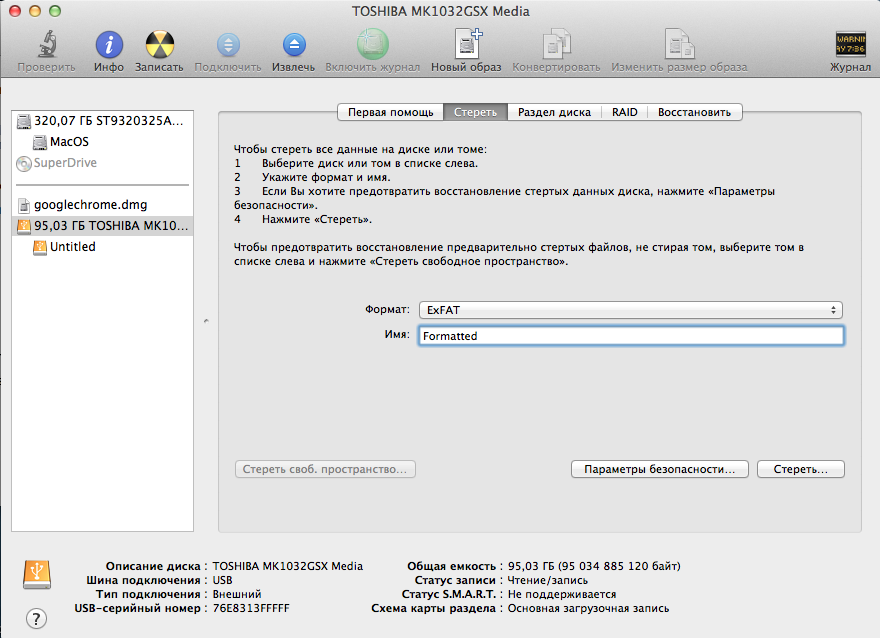Click the Untitled volume orange icon

click(39, 247)
